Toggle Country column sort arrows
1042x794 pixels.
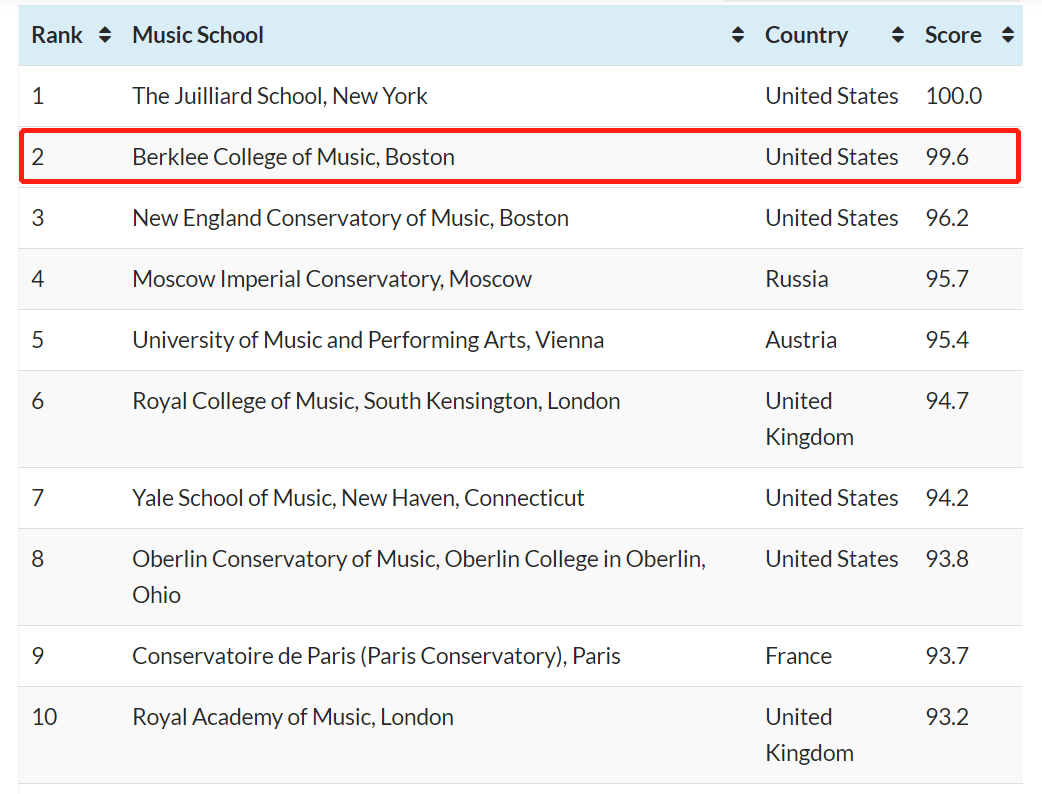pyautogui.click(x=898, y=35)
